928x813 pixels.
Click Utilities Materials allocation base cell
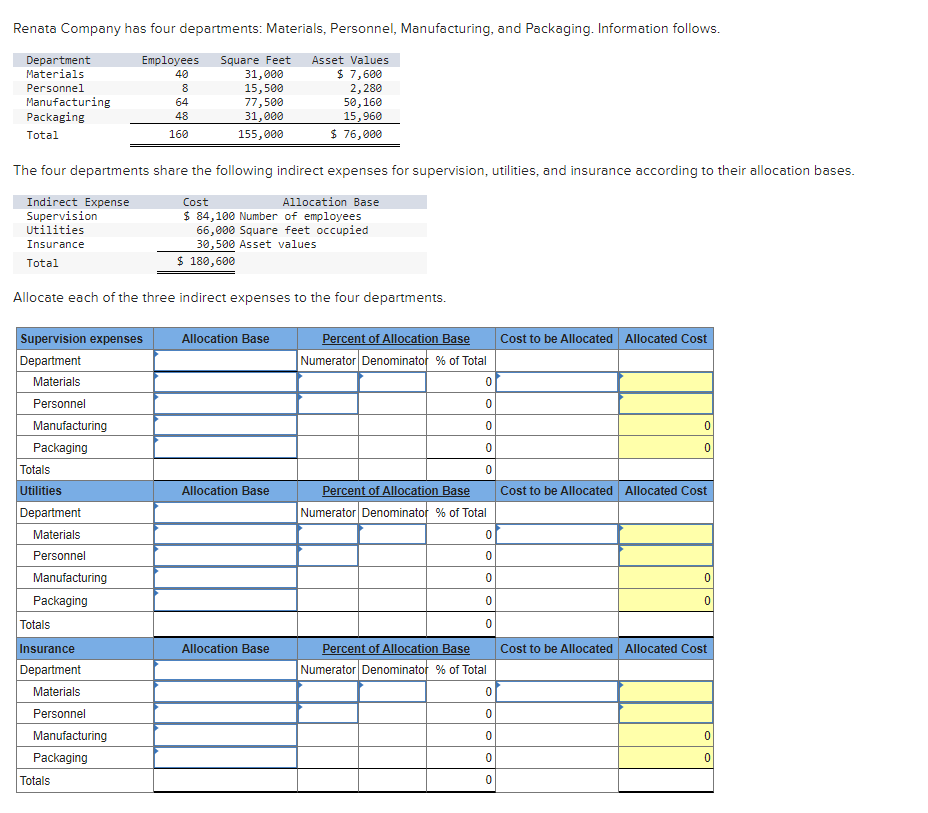(225, 534)
